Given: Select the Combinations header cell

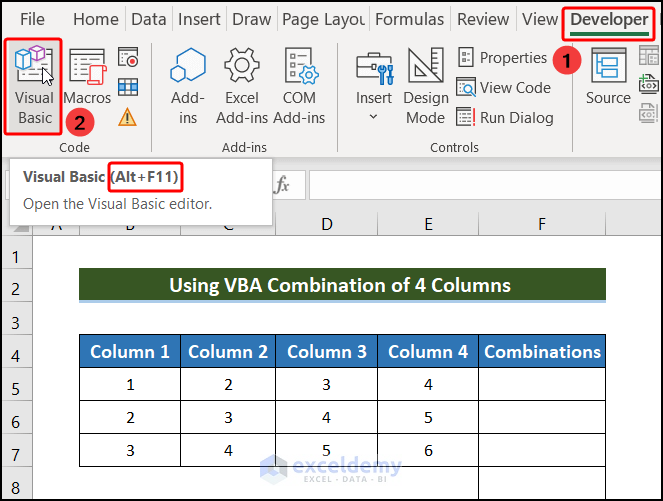Looking at the screenshot, I should tap(542, 352).
